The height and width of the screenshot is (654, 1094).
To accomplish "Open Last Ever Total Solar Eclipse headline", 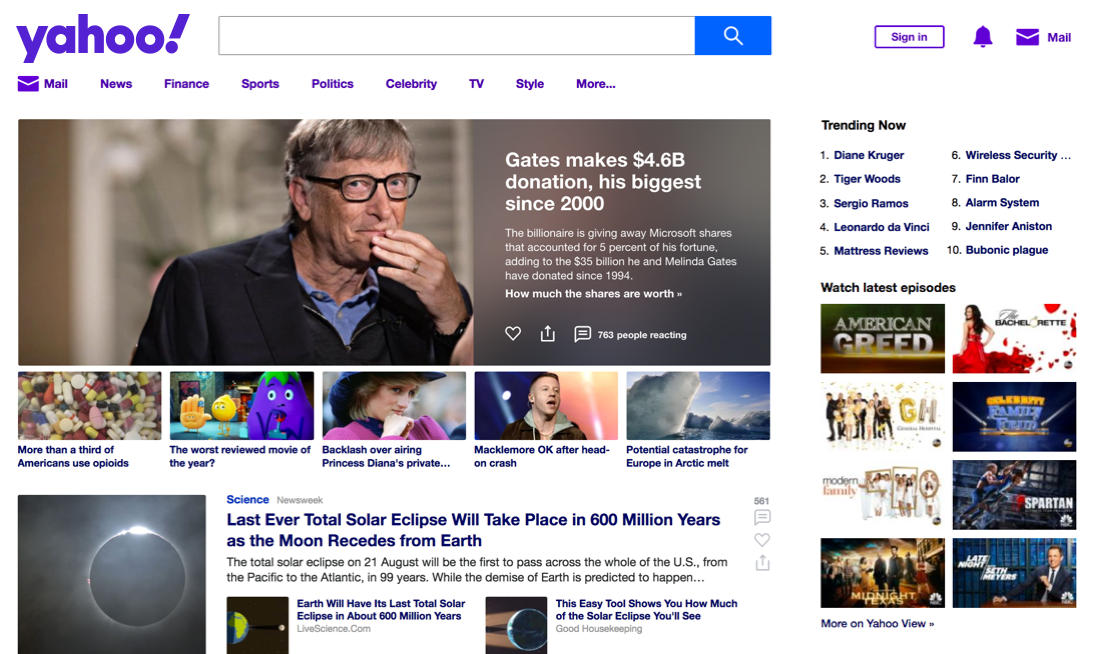I will 473,530.
